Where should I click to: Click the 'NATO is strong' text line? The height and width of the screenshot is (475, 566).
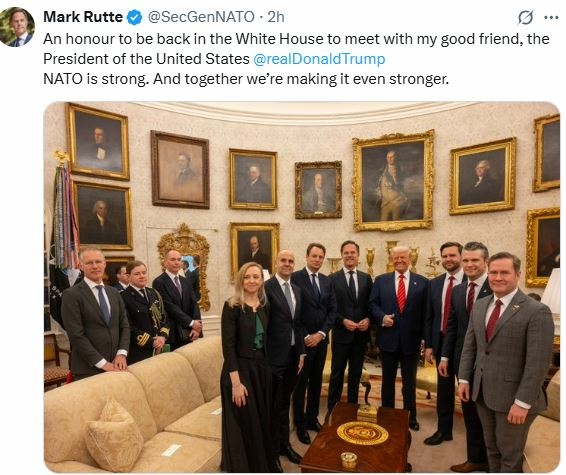pyautogui.click(x=246, y=78)
